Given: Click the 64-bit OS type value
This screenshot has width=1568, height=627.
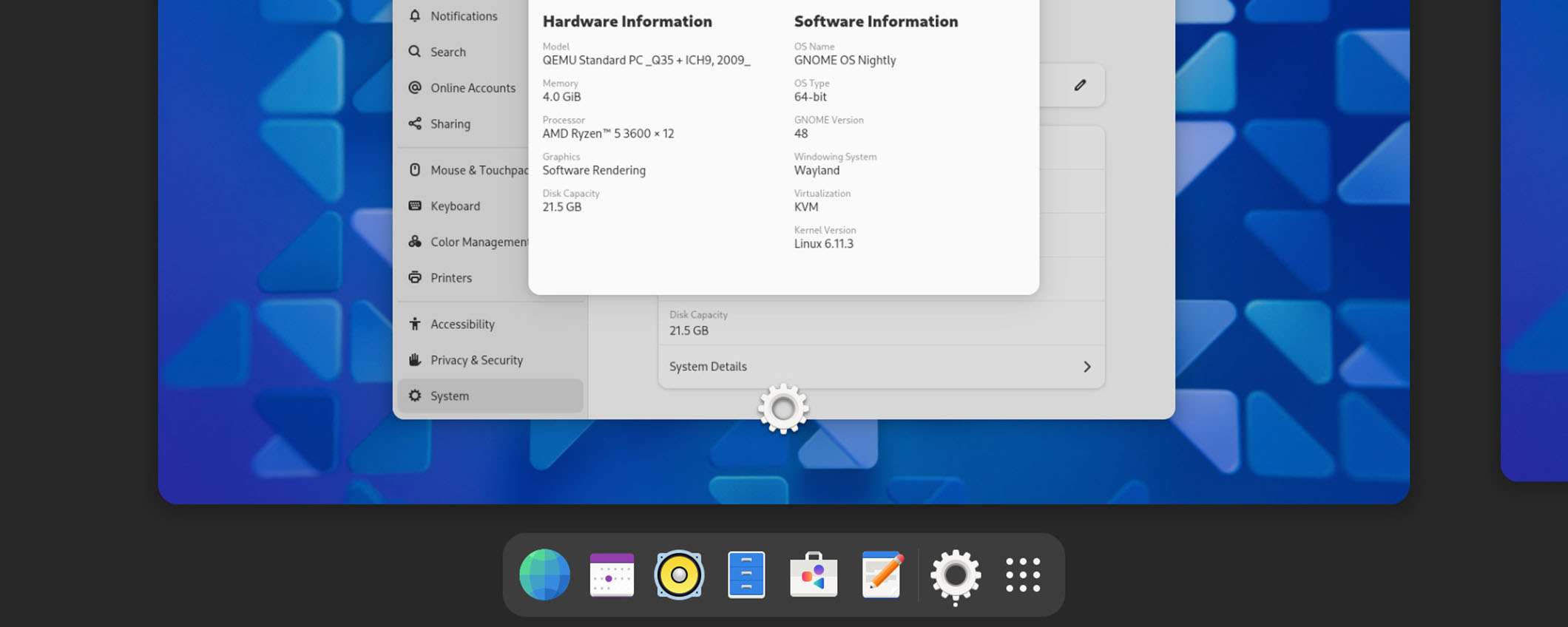Looking at the screenshot, I should (810, 97).
